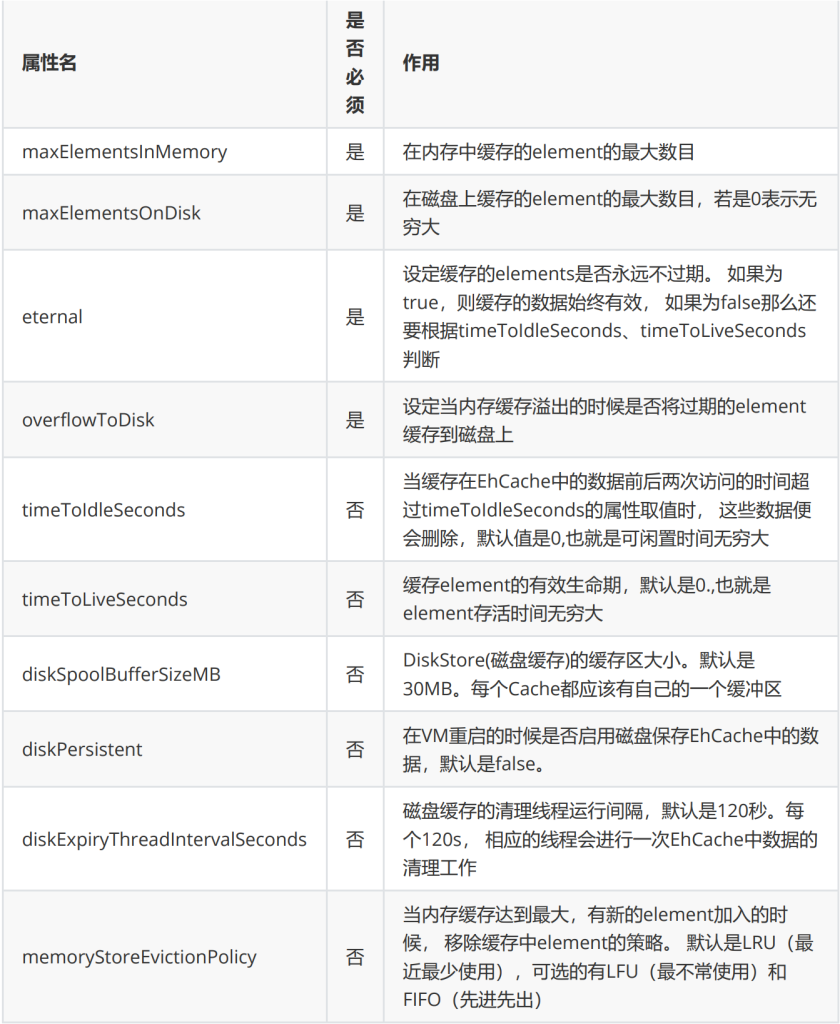
Task: Select the diskPersistent property name
Action: 82,750
